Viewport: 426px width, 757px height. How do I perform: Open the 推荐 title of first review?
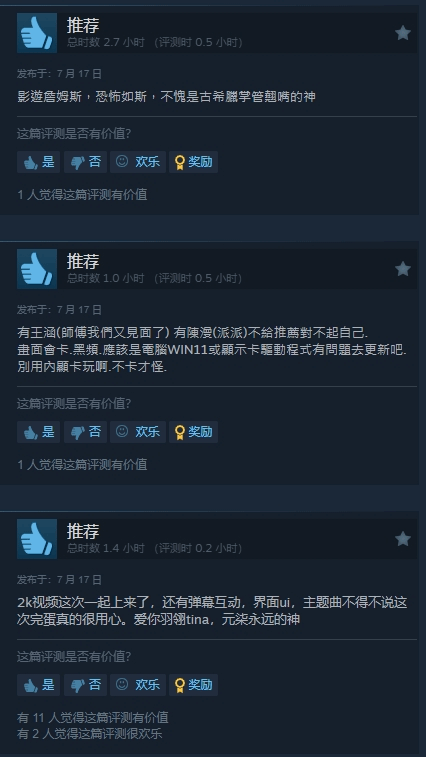pyautogui.click(x=83, y=25)
